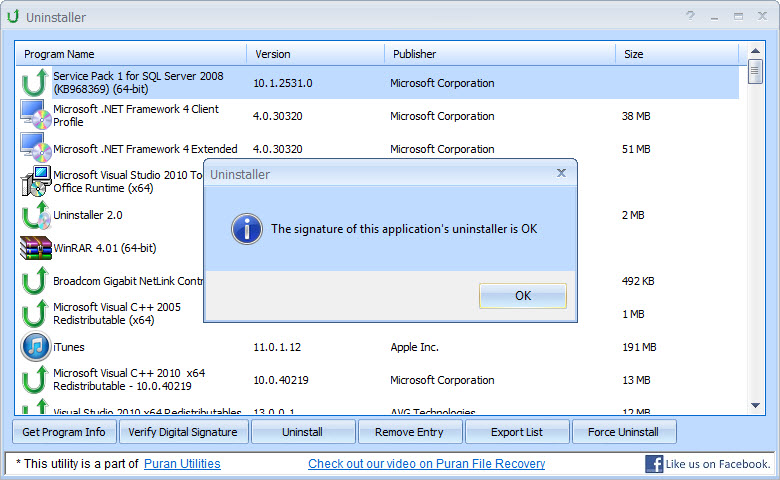Click the 492 KB size cell
Screen dimensions: 780x480
coord(638,281)
